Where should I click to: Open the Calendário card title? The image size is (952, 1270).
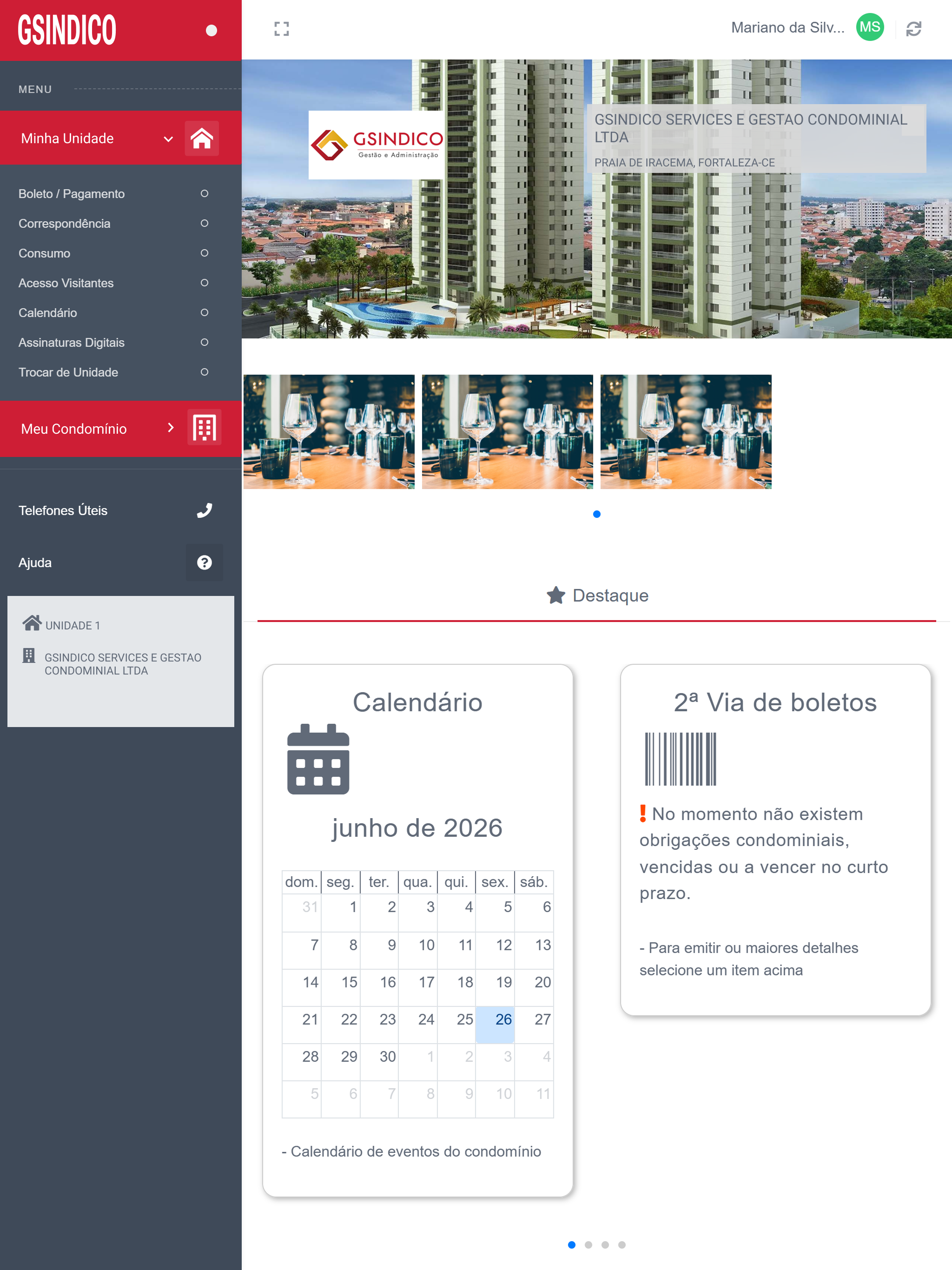point(417,702)
